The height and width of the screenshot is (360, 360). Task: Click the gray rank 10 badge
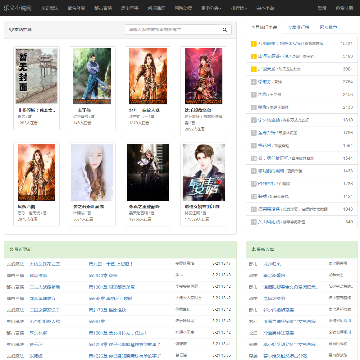click(253, 158)
